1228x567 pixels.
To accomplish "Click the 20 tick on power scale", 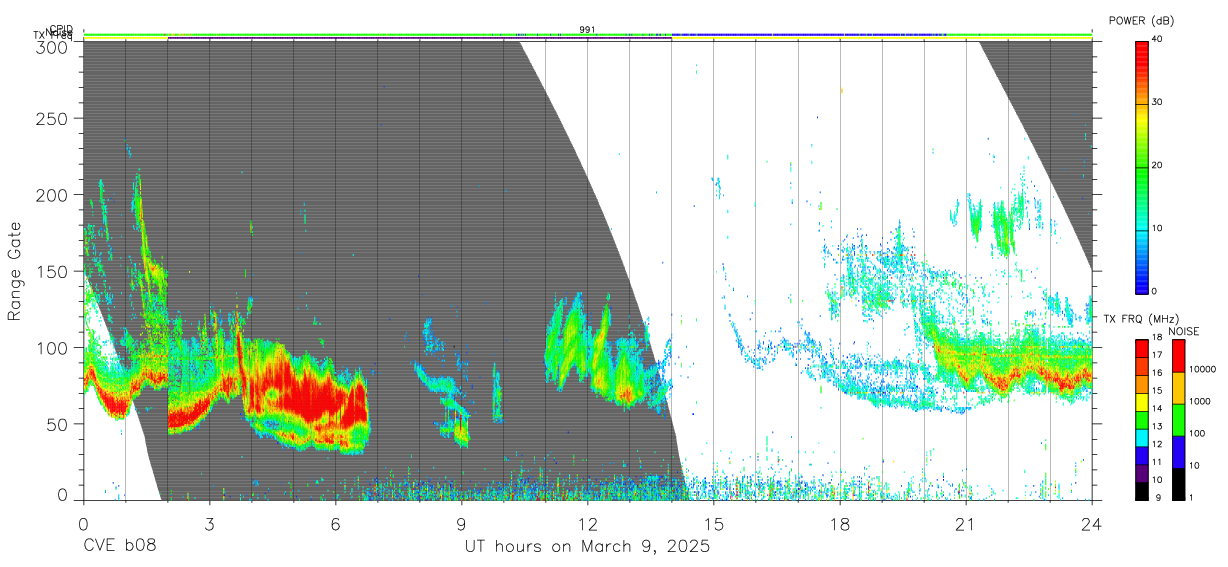I will tap(1158, 166).
